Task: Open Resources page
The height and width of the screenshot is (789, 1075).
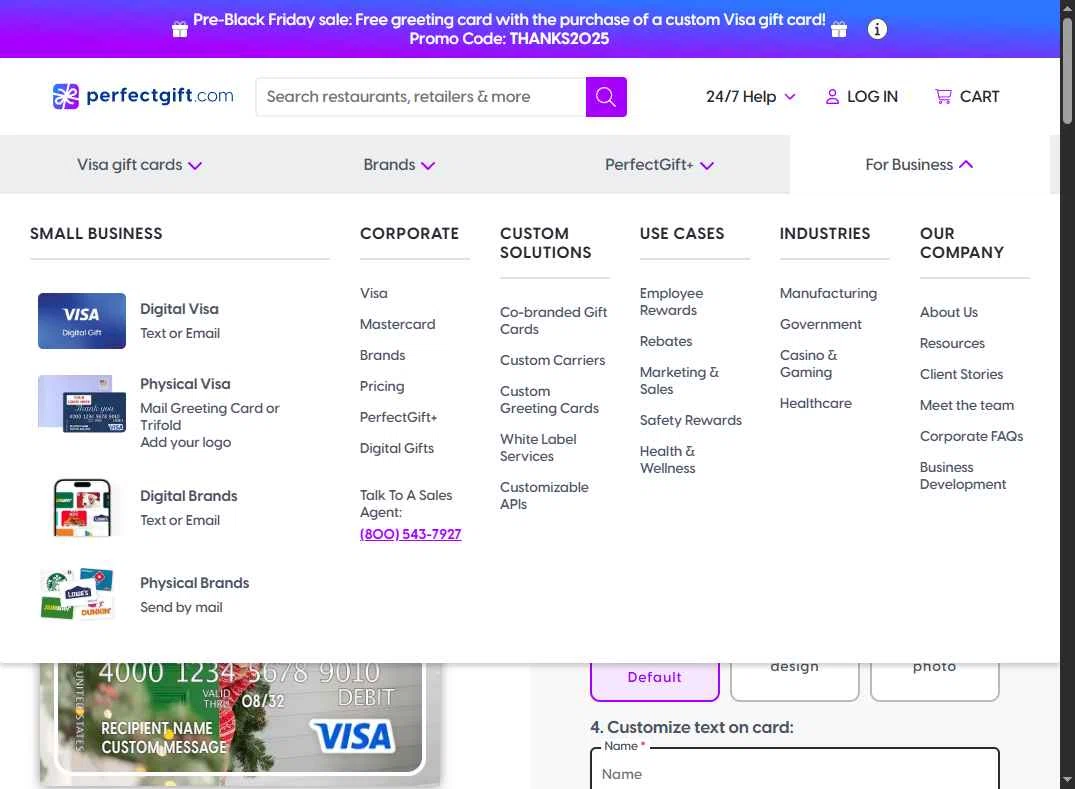Action: click(952, 343)
